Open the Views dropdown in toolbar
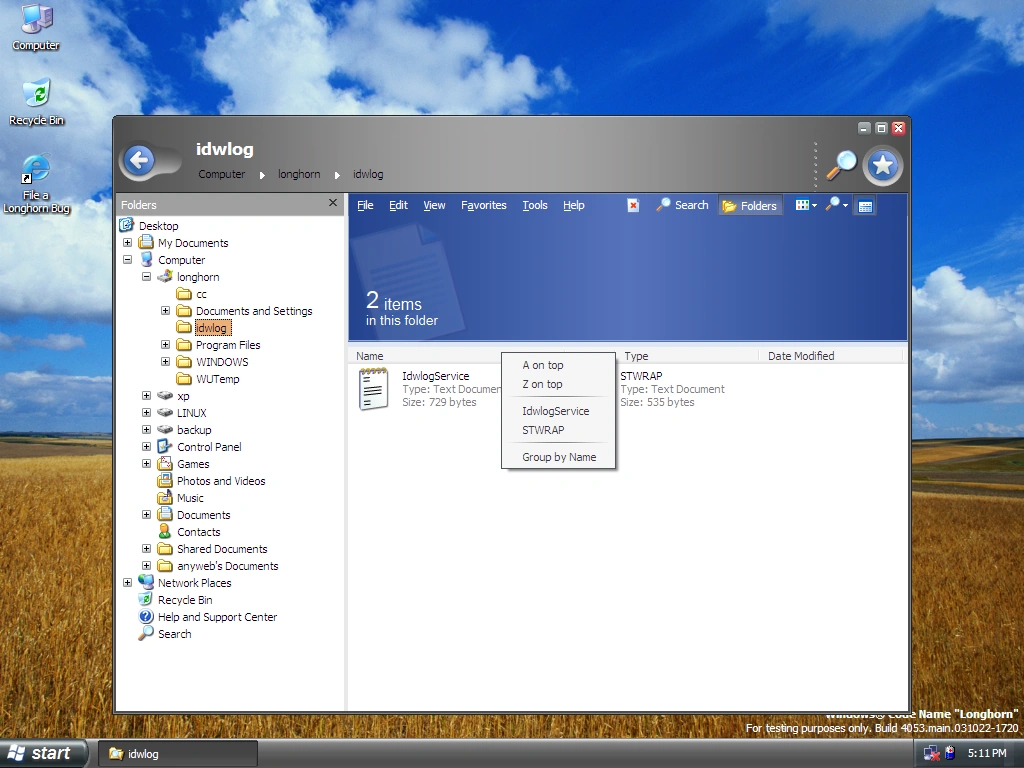Image resolution: width=1024 pixels, height=768 pixels. (806, 205)
